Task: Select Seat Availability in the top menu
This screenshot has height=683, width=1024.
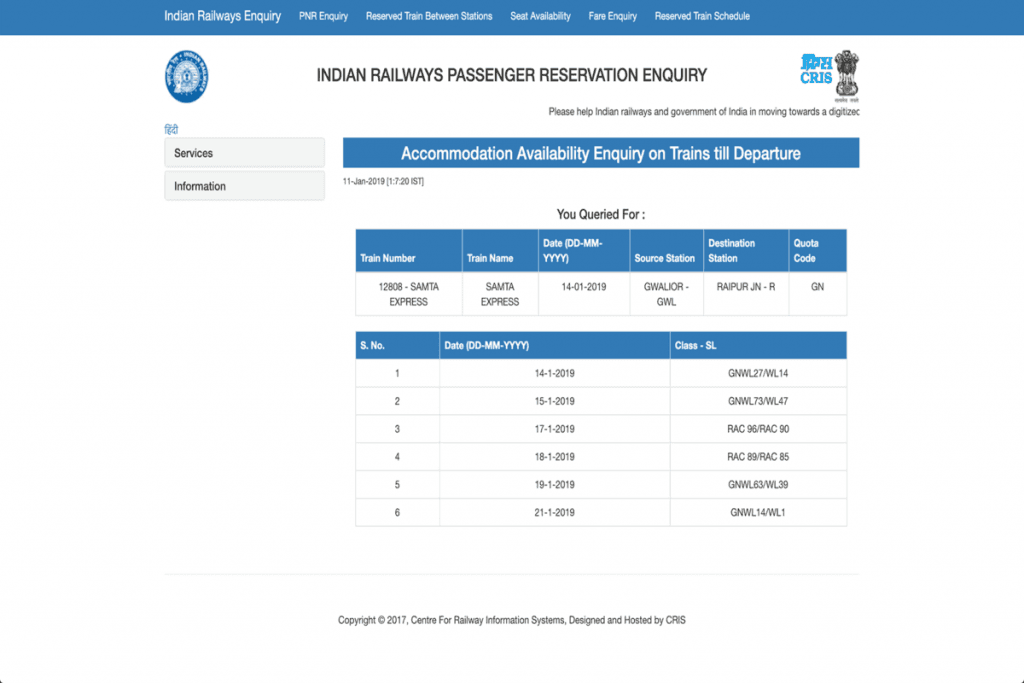Action: [540, 16]
